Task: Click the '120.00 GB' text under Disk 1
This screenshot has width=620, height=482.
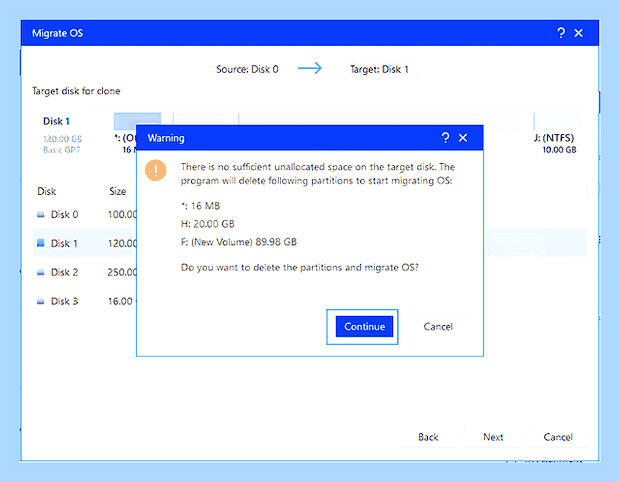Action: click(x=62, y=138)
